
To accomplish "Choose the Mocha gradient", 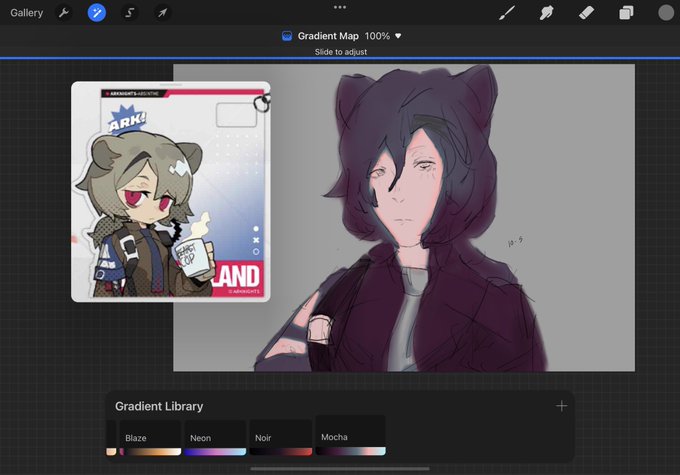I will pos(350,436).
